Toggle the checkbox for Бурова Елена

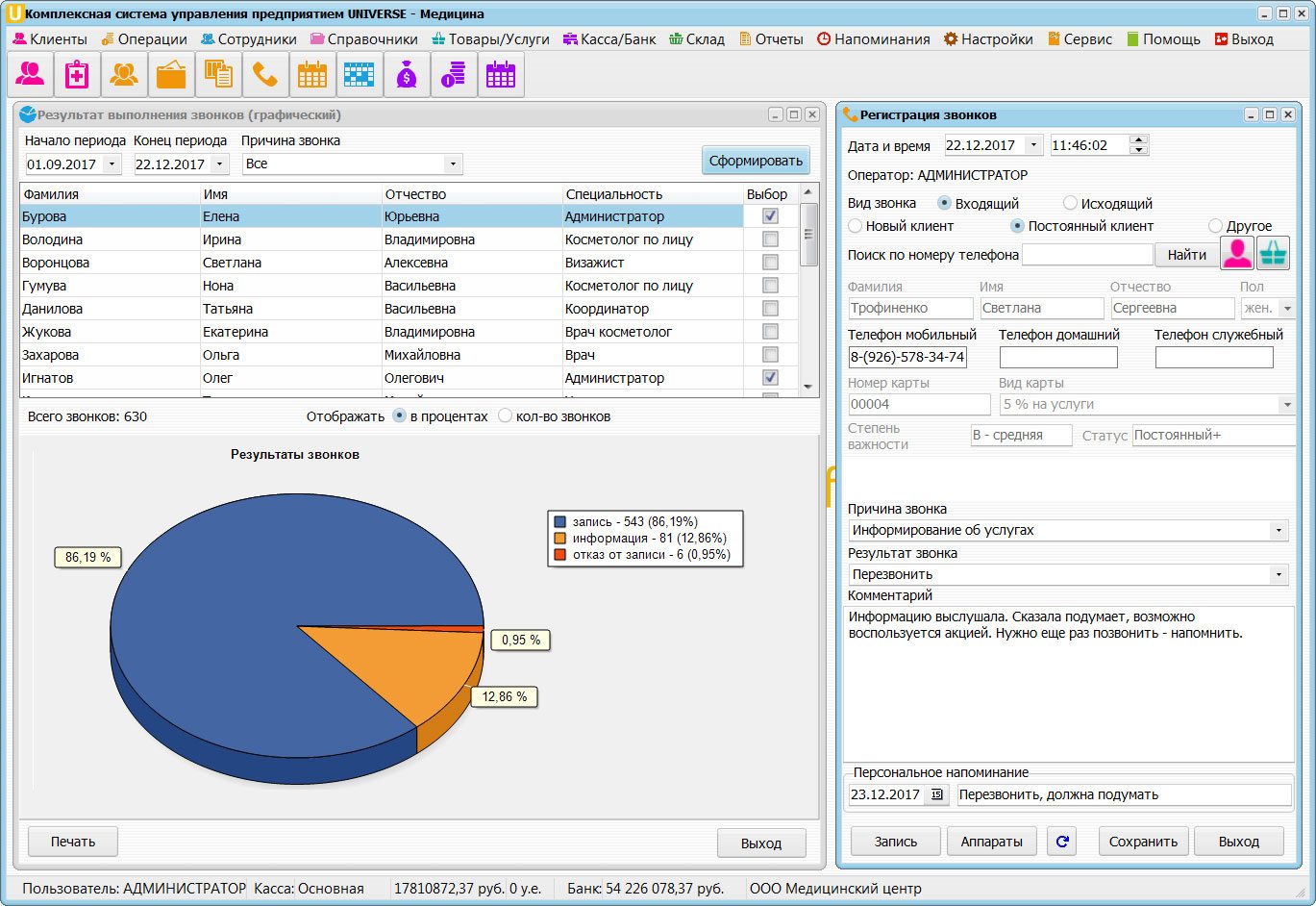[770, 216]
